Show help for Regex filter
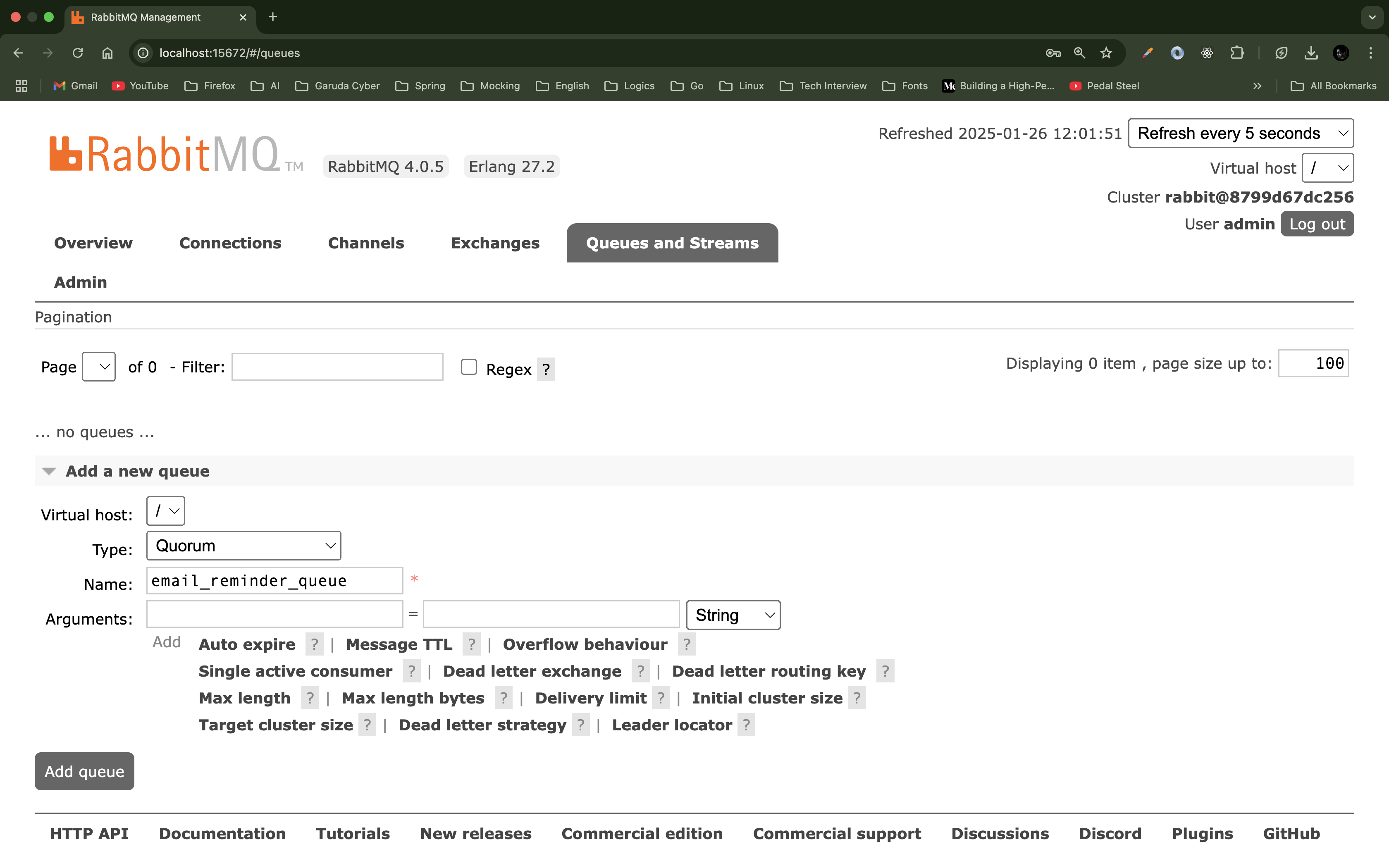 pos(546,369)
